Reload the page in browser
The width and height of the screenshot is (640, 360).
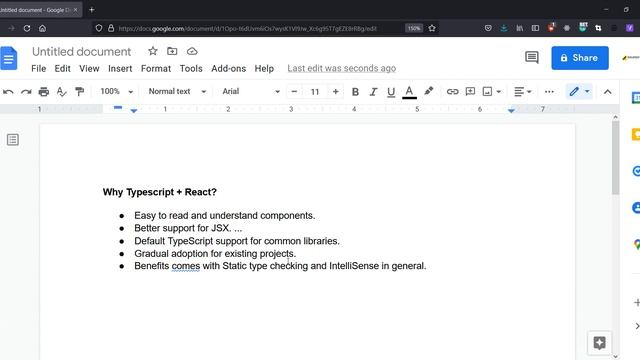click(x=27, y=28)
